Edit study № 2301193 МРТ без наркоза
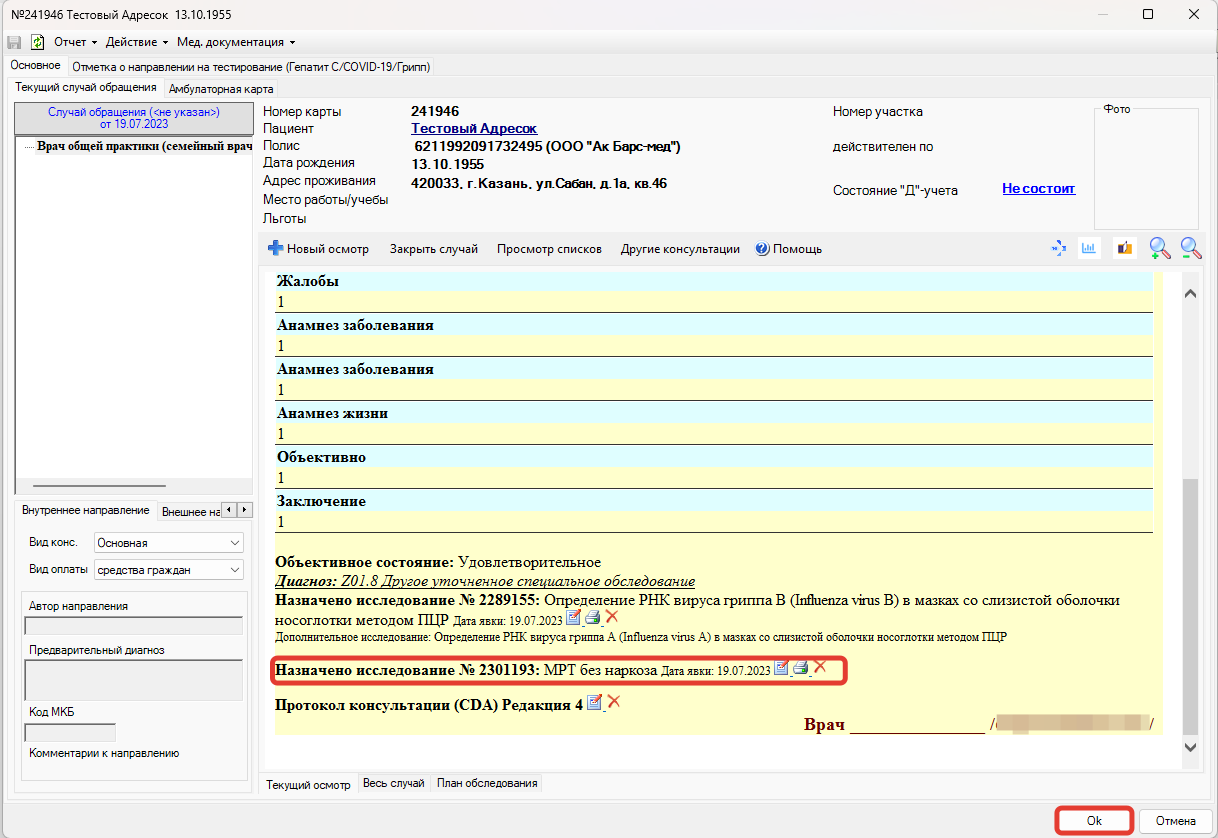Viewport: 1218px width, 838px height. [782, 667]
